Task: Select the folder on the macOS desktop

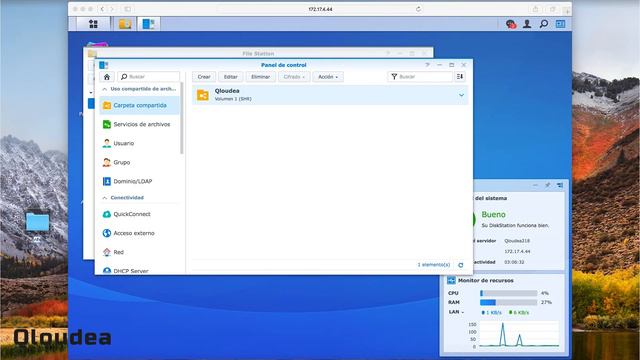Action: point(37,222)
